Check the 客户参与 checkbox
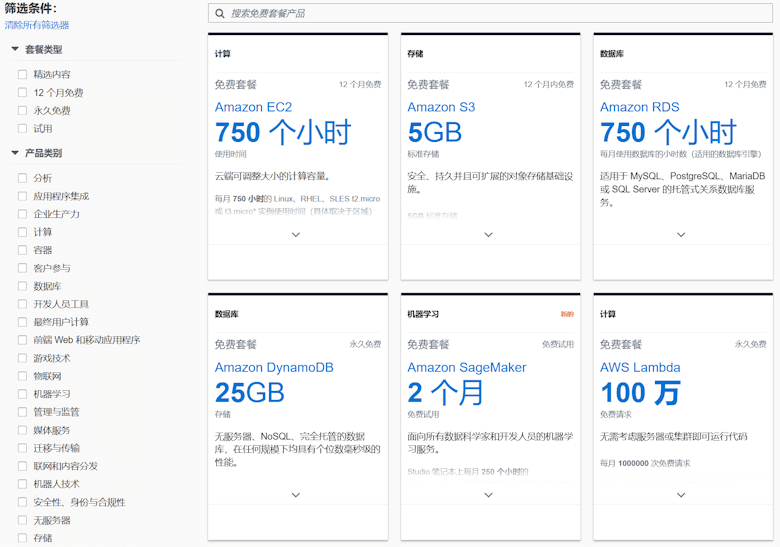This screenshot has width=780, height=547. tap(22, 268)
